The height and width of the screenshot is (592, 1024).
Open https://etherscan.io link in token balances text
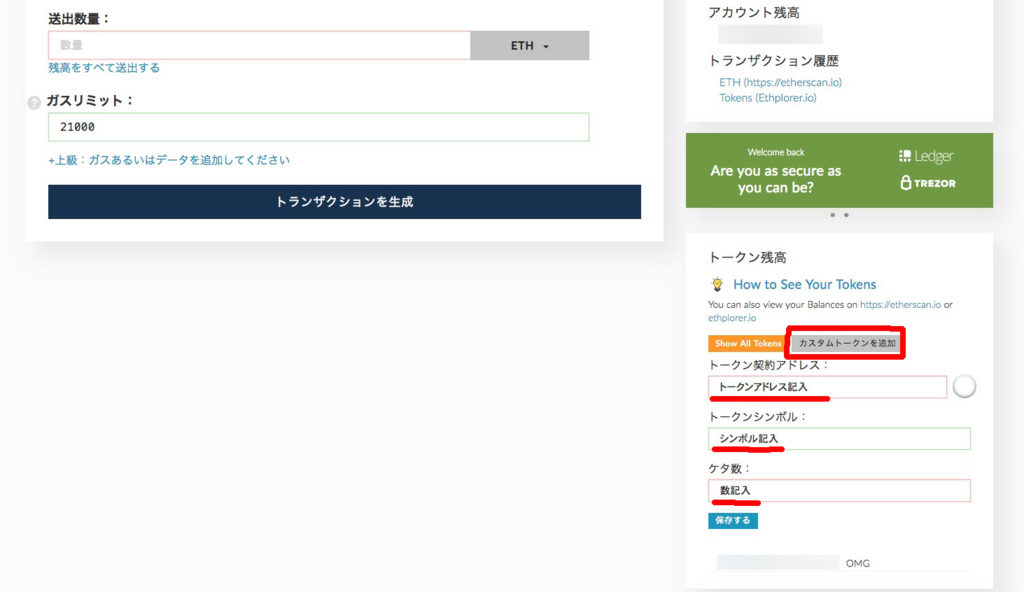pyautogui.click(x=901, y=304)
